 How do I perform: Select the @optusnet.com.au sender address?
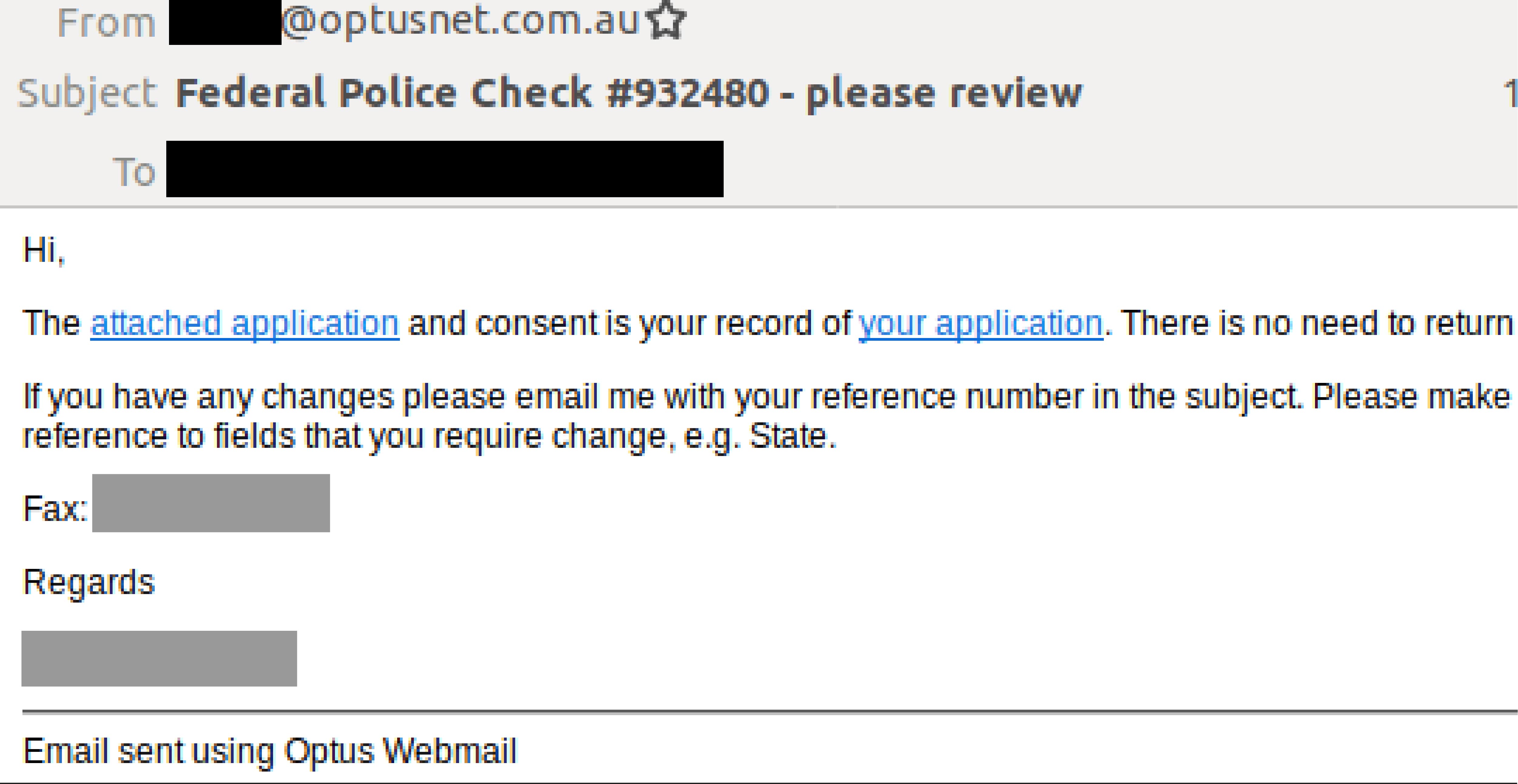point(460,21)
